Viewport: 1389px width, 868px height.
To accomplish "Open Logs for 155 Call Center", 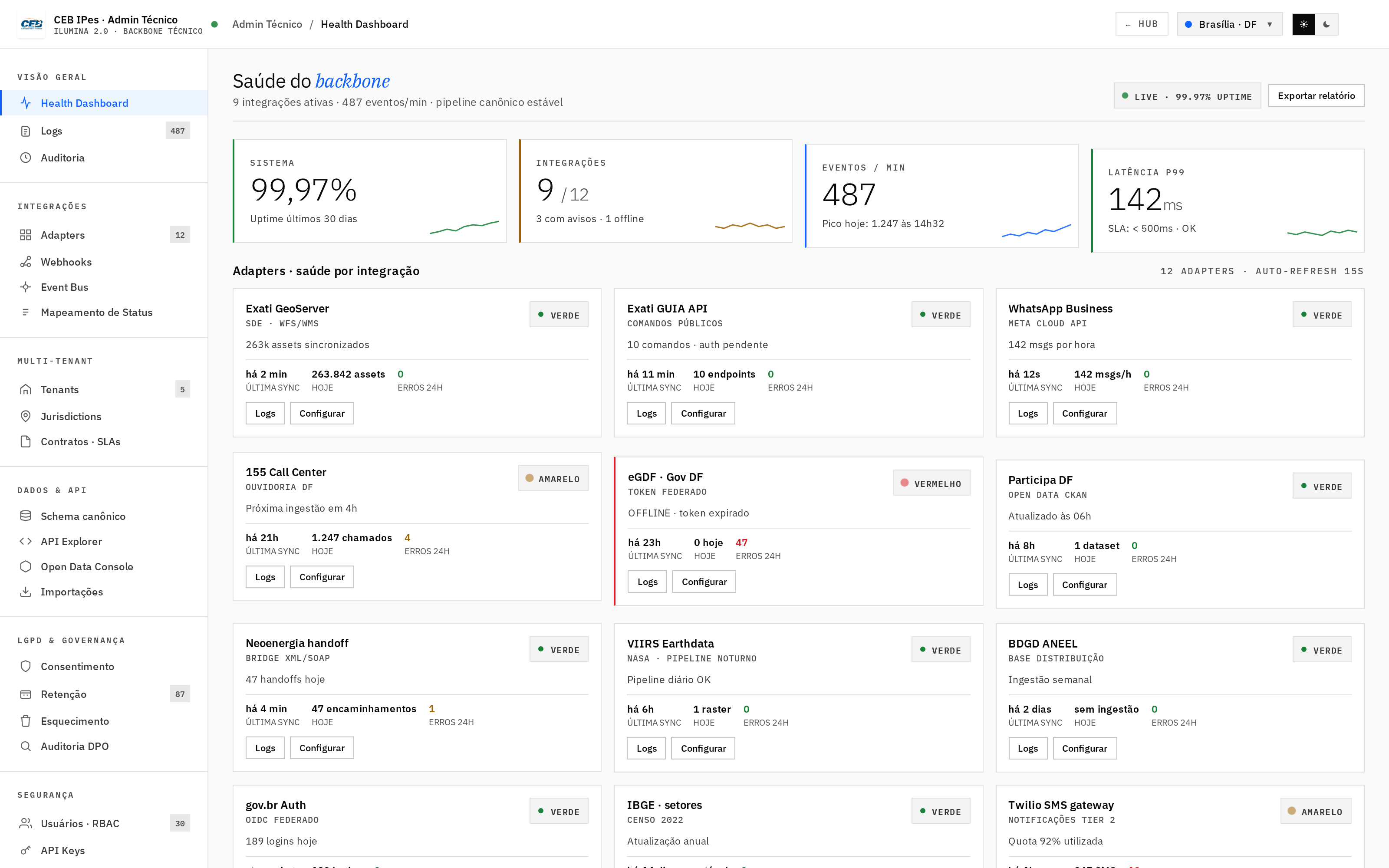I will (265, 577).
